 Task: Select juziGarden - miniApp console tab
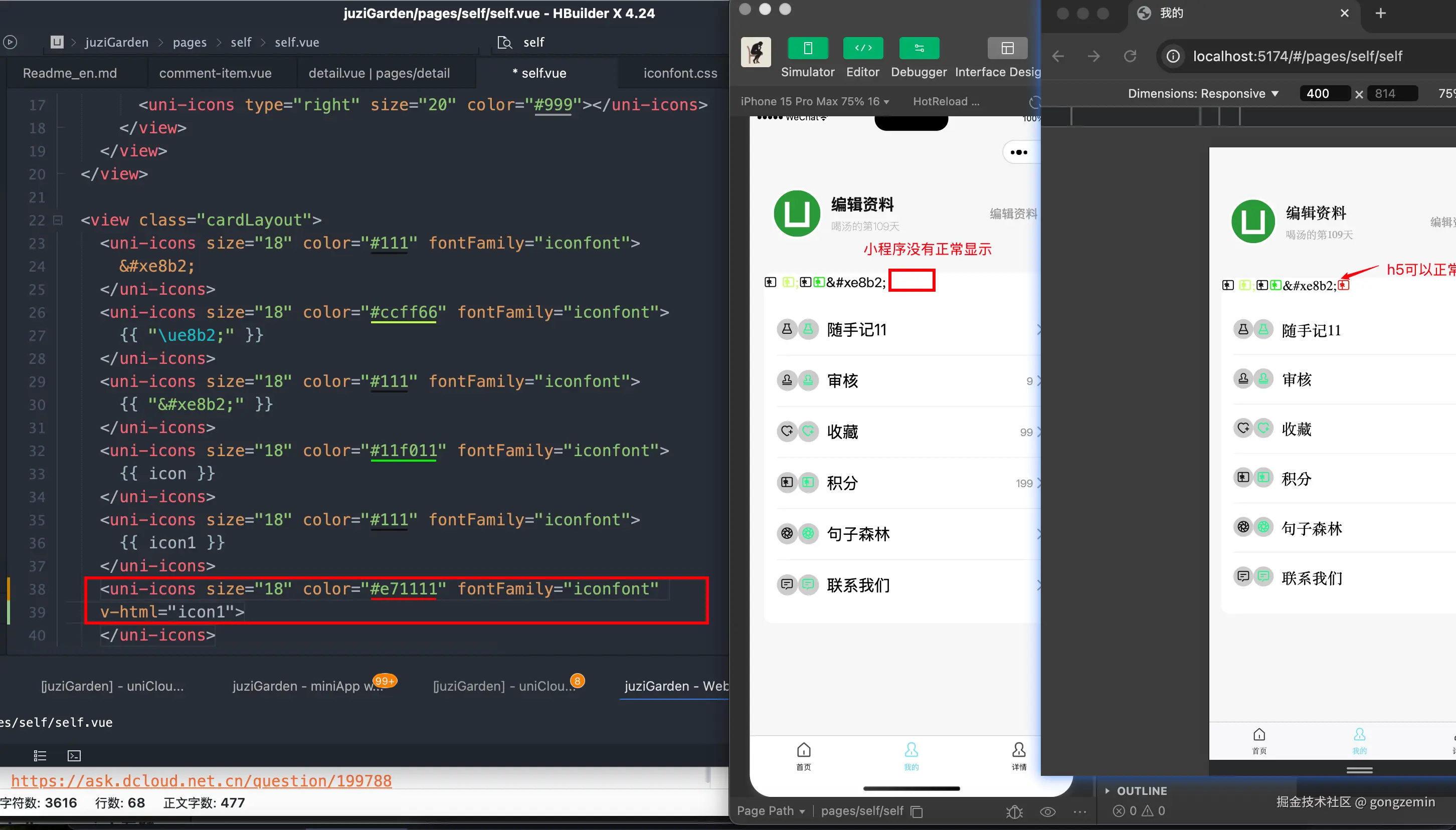308,686
